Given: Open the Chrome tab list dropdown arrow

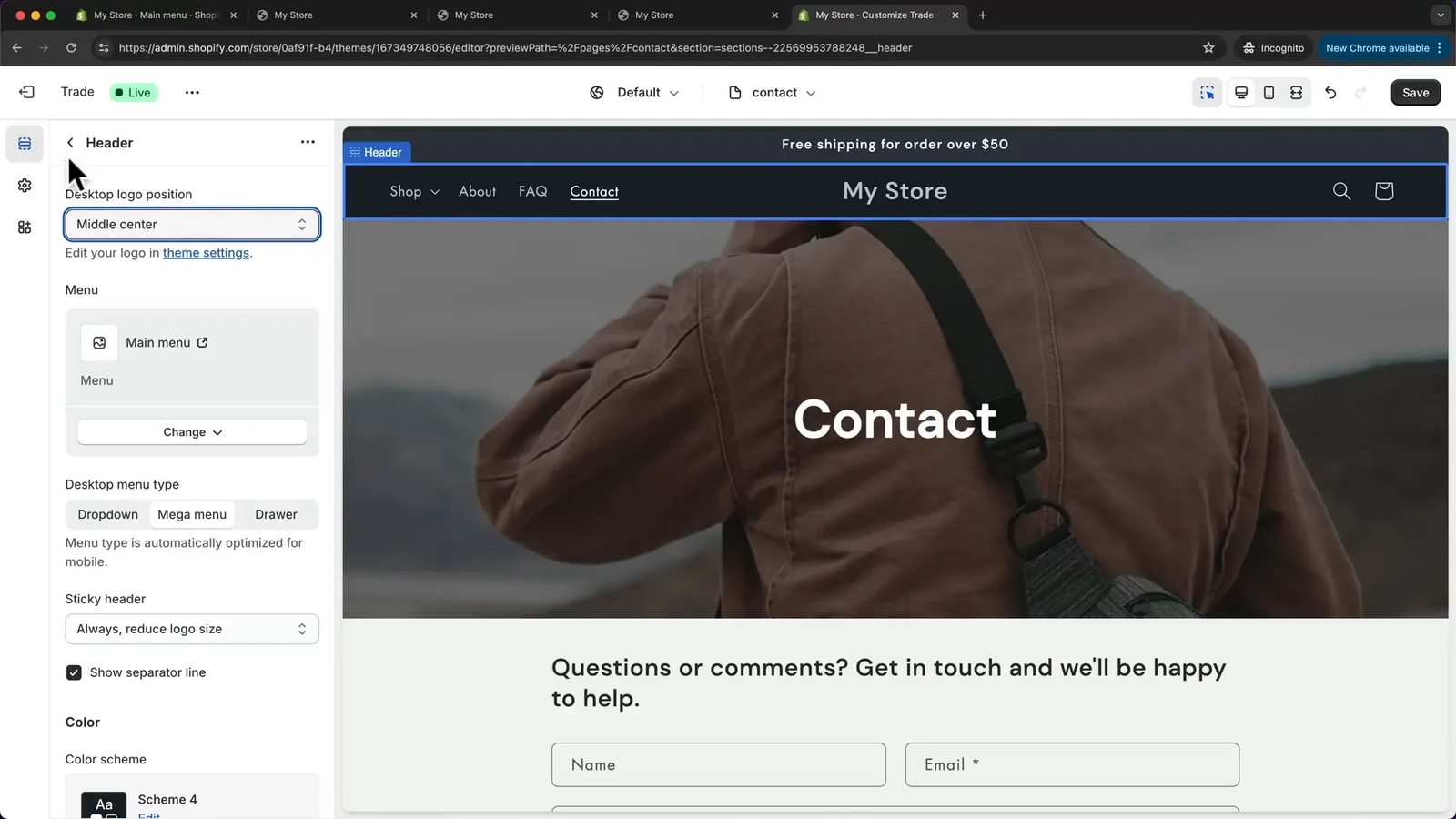Looking at the screenshot, I should point(1440,15).
